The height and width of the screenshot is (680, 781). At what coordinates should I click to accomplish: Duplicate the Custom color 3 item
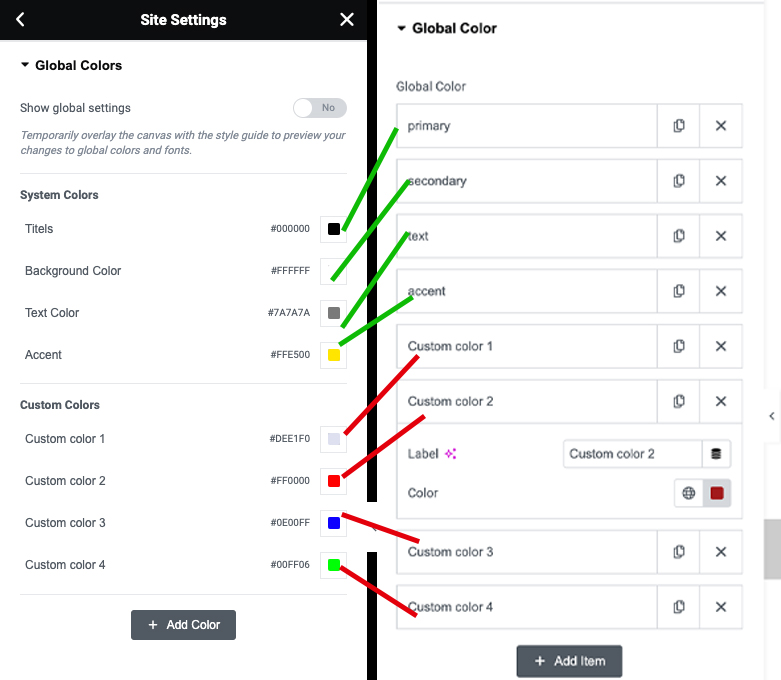click(x=678, y=551)
